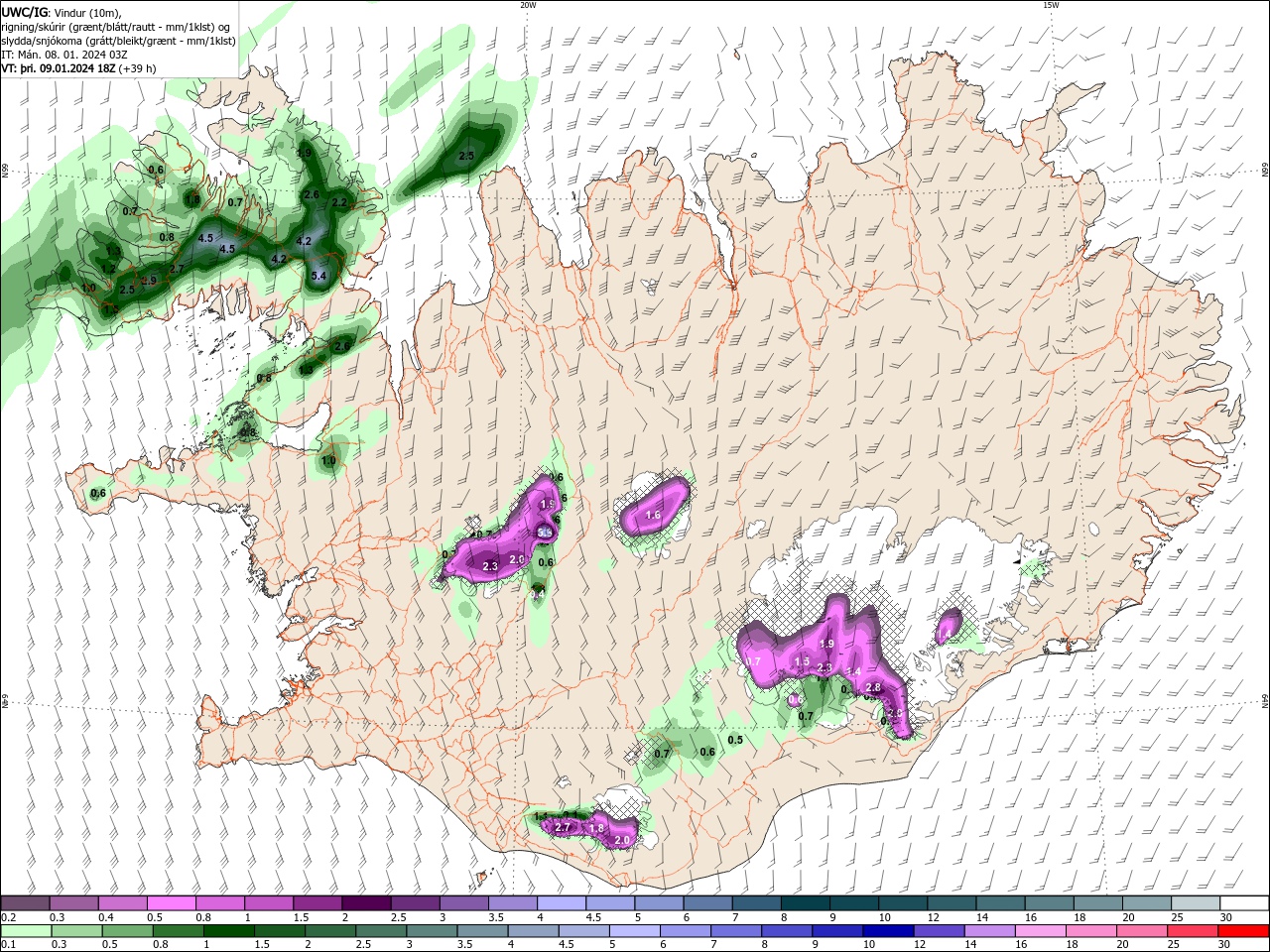
Task: Click the 'rigning/skúrir' description line
Action: click(116, 26)
